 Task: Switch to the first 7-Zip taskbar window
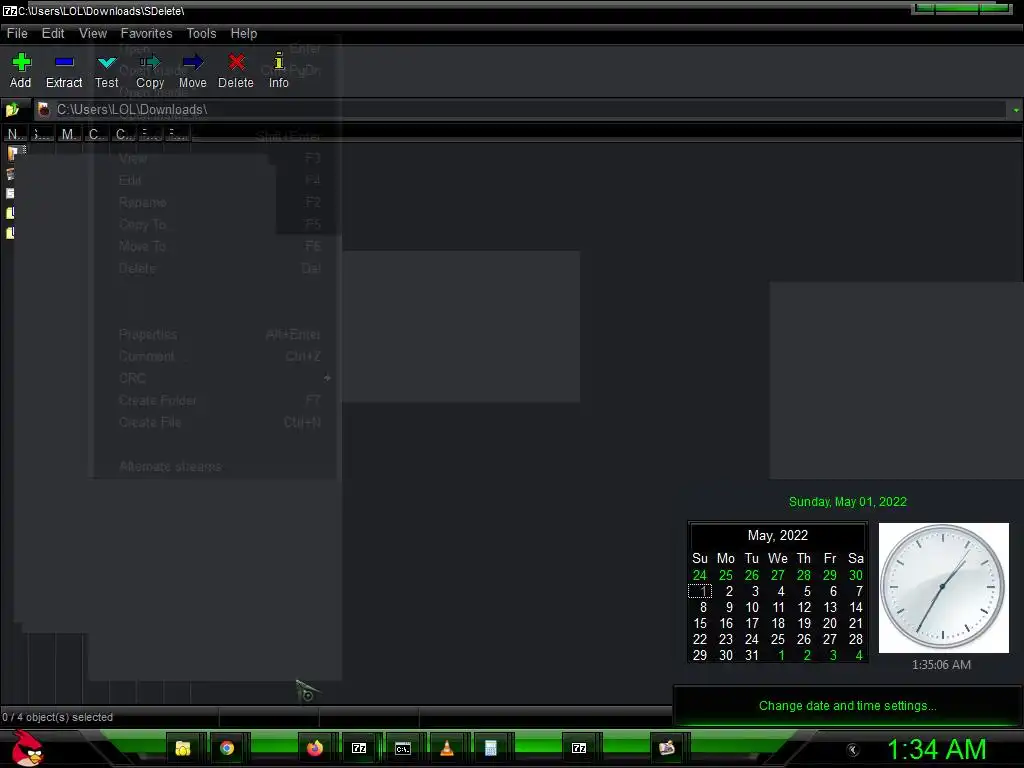(359, 748)
